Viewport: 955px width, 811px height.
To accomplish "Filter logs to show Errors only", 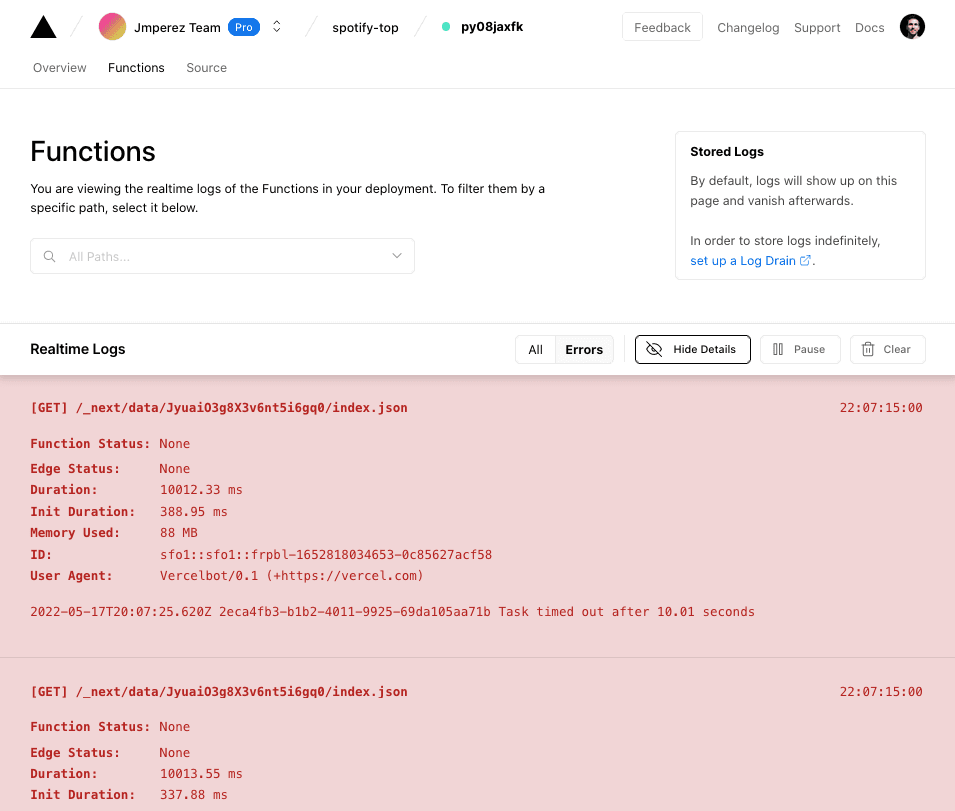I will [584, 349].
